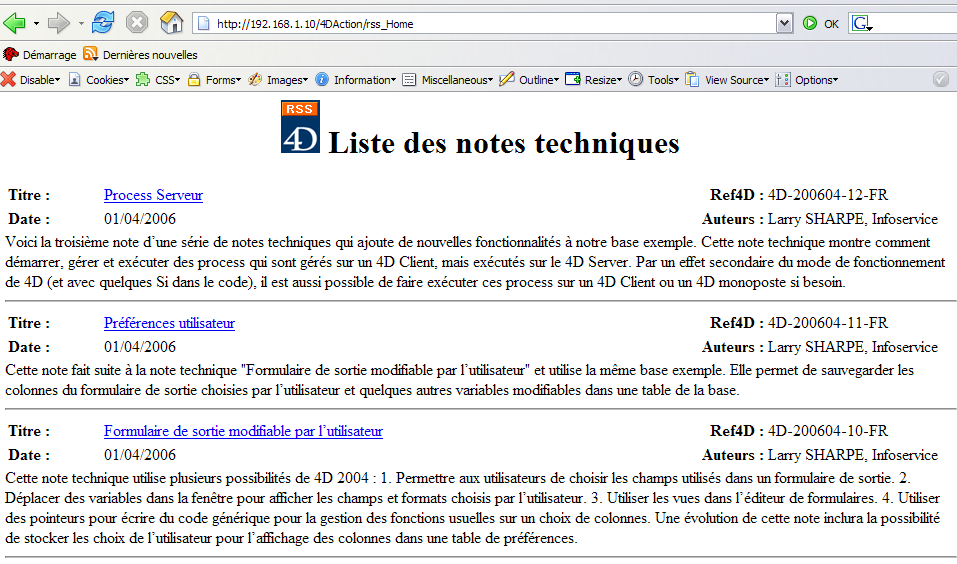Open the Dernières nouvelles RSS bookmark
The image size is (957, 564).
pyautogui.click(x=140, y=55)
